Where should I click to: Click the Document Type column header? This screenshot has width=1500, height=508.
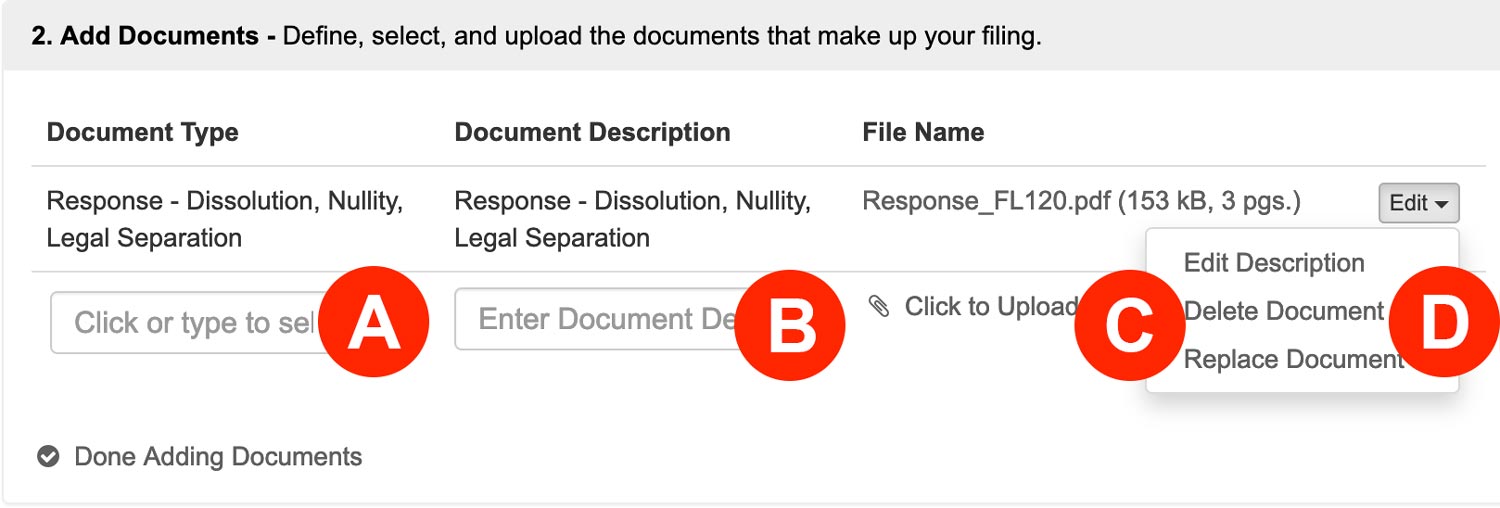pyautogui.click(x=143, y=132)
